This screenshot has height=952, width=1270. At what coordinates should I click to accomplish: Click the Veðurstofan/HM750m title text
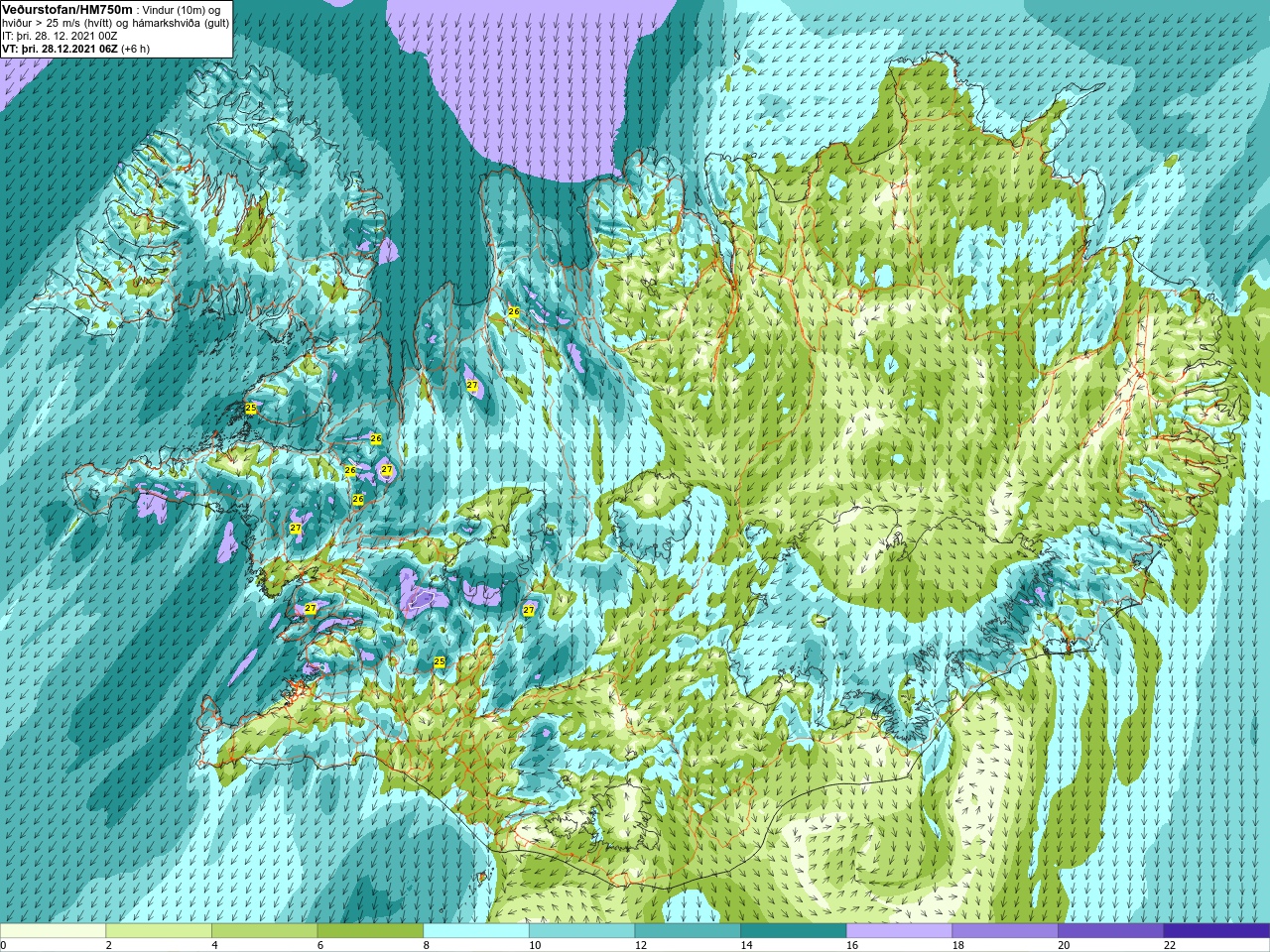[66, 9]
